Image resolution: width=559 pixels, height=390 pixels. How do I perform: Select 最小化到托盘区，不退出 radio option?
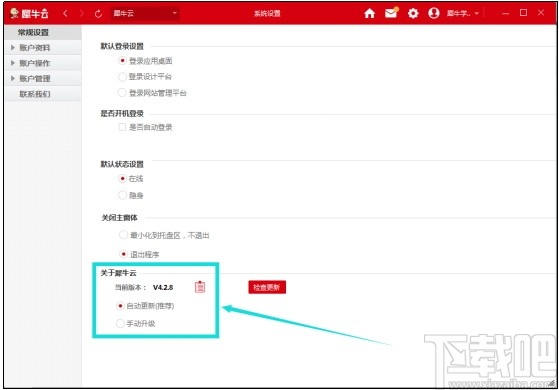coord(123,235)
